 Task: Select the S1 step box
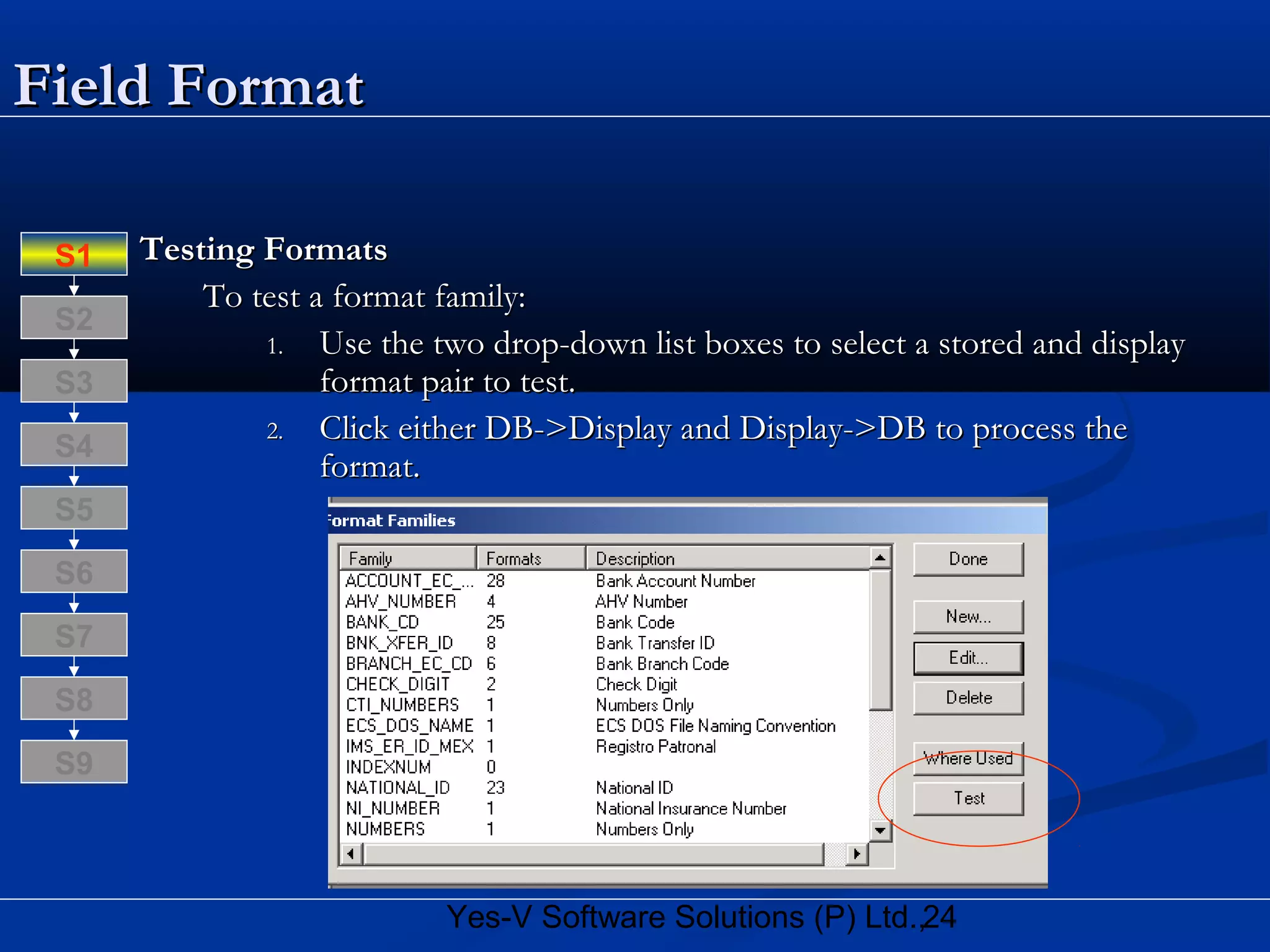(74, 254)
